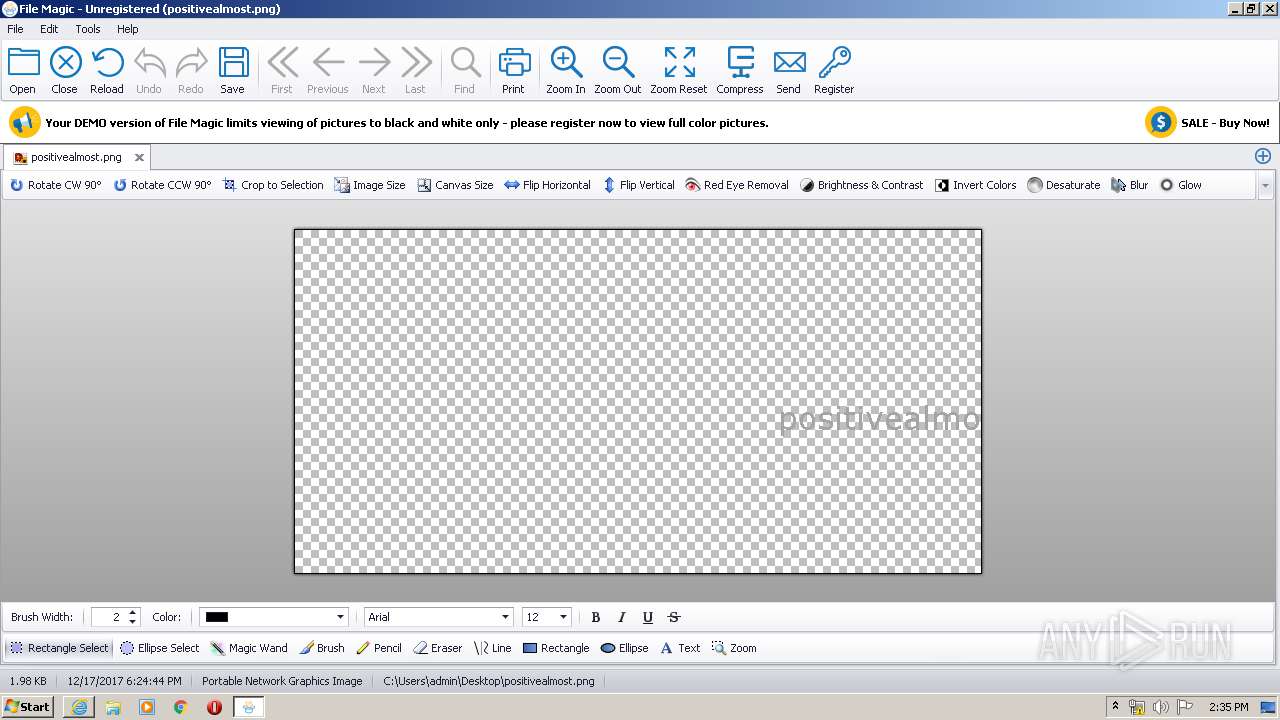Expand the effects toolbar overflow arrow
Screen dimensions: 1280x720
click(x=1265, y=186)
